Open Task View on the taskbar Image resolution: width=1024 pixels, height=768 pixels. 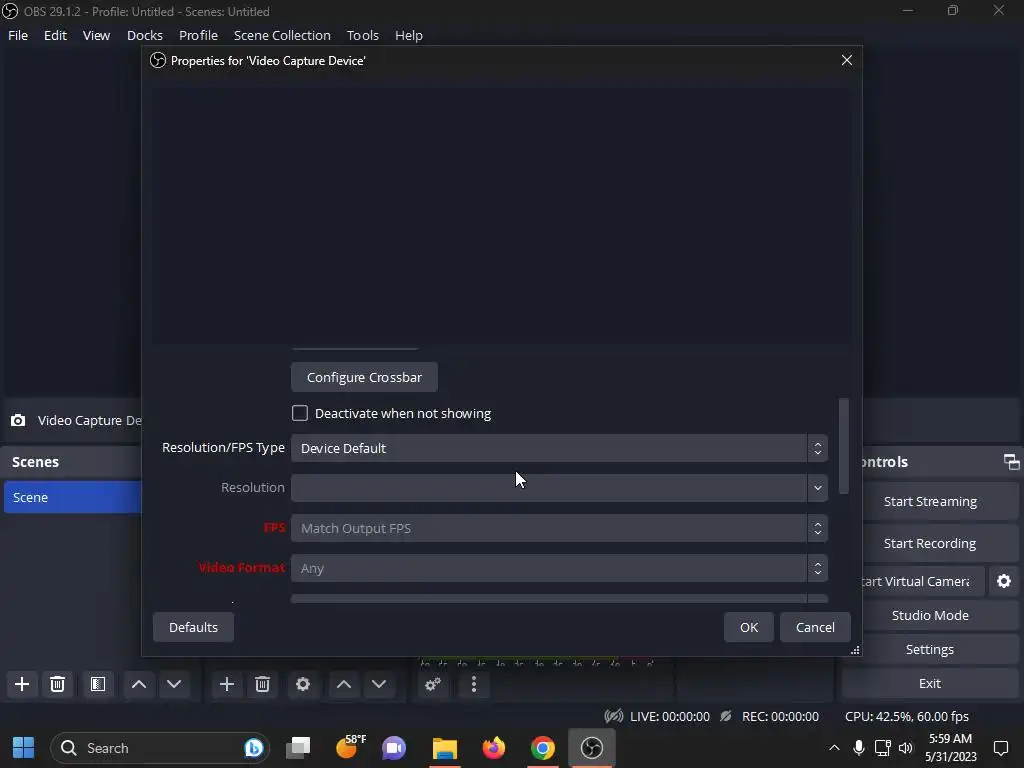click(x=298, y=748)
